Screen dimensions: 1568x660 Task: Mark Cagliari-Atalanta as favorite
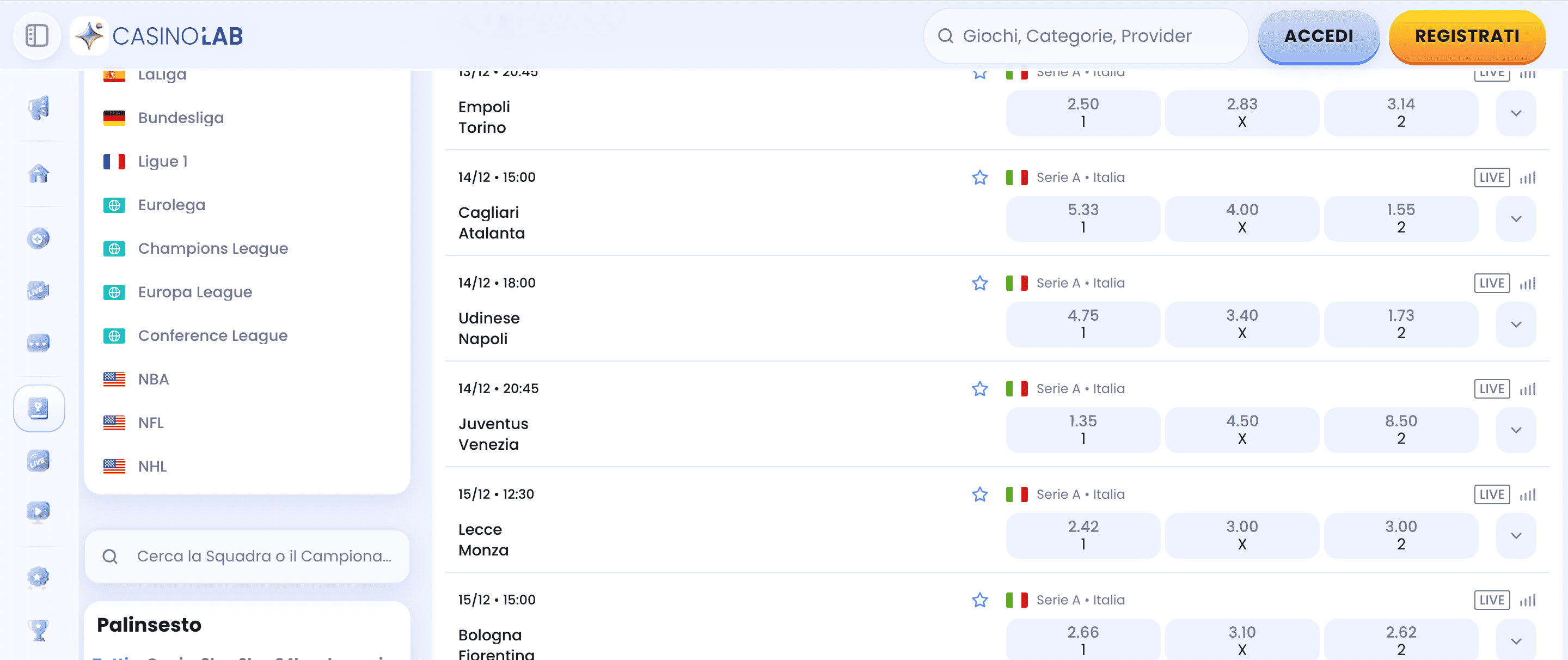click(979, 178)
